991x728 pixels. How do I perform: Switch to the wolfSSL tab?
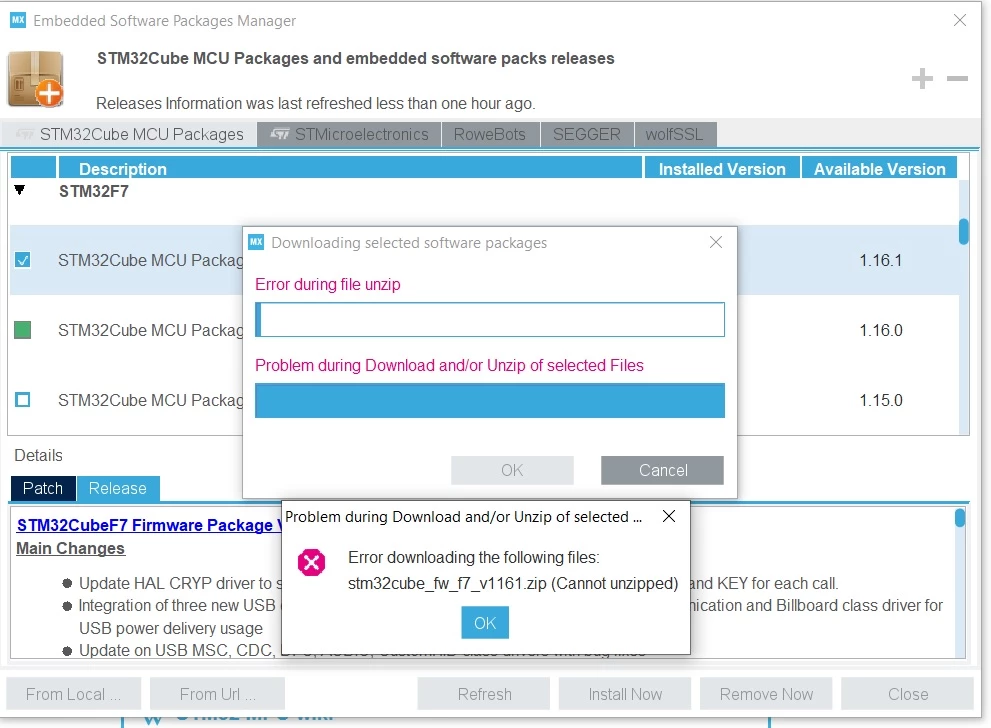(x=674, y=135)
